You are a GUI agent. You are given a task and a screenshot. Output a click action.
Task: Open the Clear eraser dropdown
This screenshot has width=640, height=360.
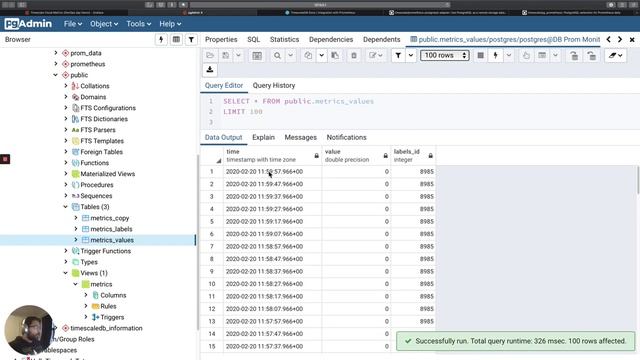[616, 56]
